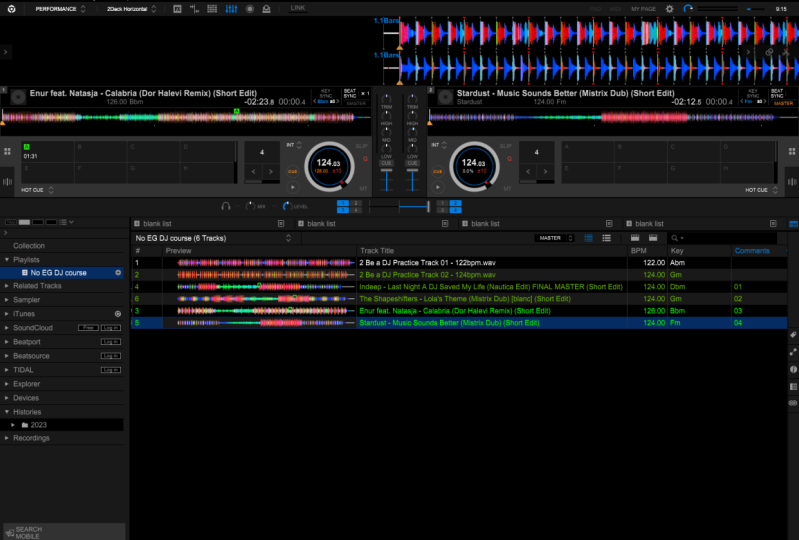Click the related tracks icon on right sidebar
The height and width of the screenshot is (540, 799).
point(793,352)
